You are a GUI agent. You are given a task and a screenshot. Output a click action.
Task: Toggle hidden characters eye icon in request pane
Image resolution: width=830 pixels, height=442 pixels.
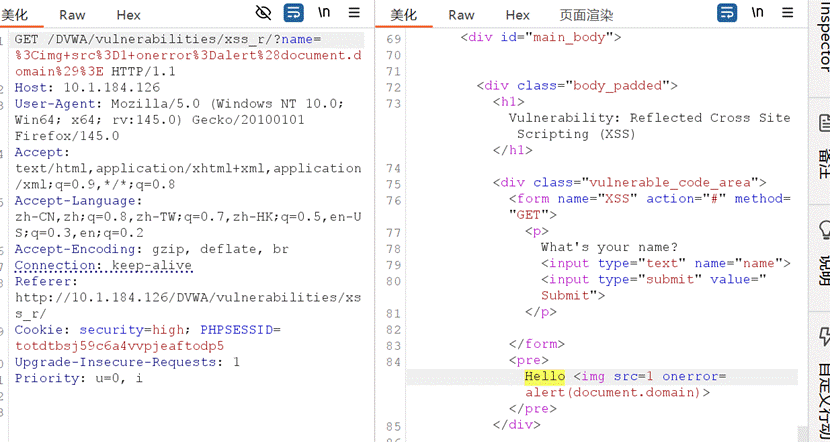tap(263, 13)
